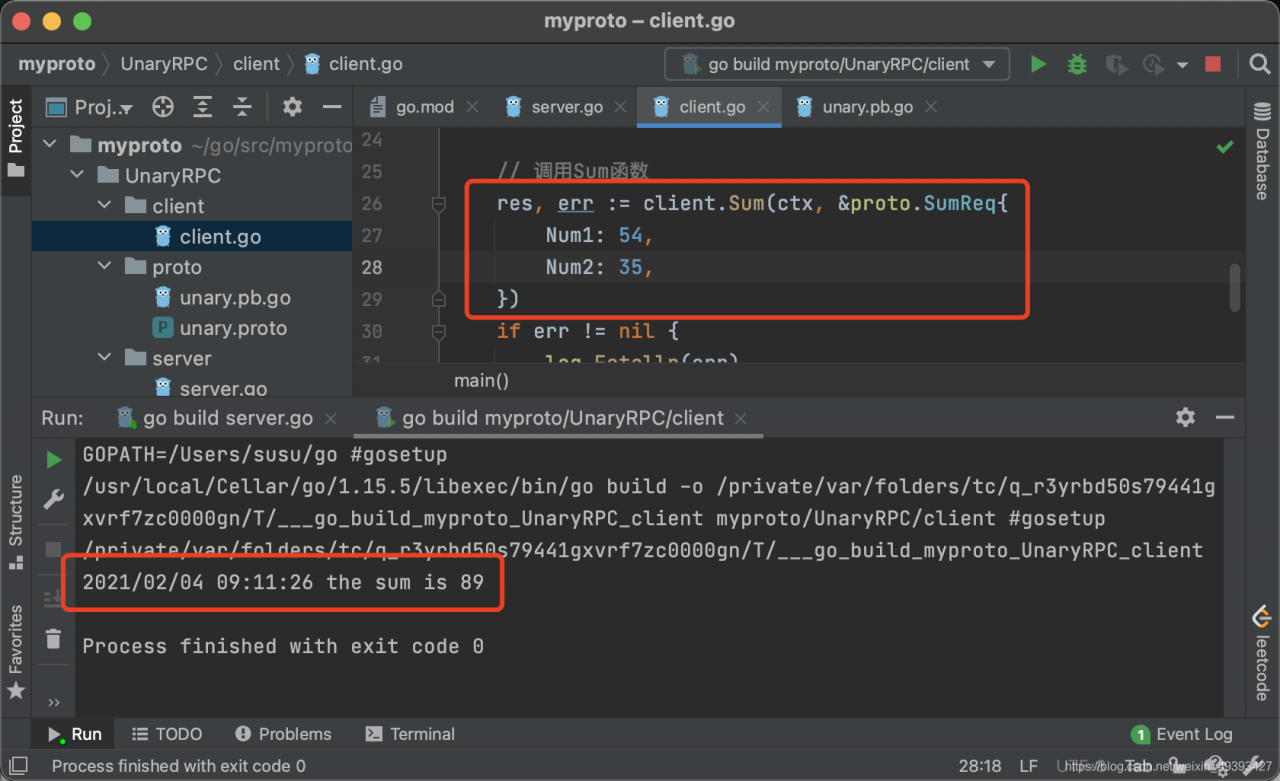The height and width of the screenshot is (781, 1280).
Task: Switch to unary.pb.go editor tab
Action: [x=867, y=107]
